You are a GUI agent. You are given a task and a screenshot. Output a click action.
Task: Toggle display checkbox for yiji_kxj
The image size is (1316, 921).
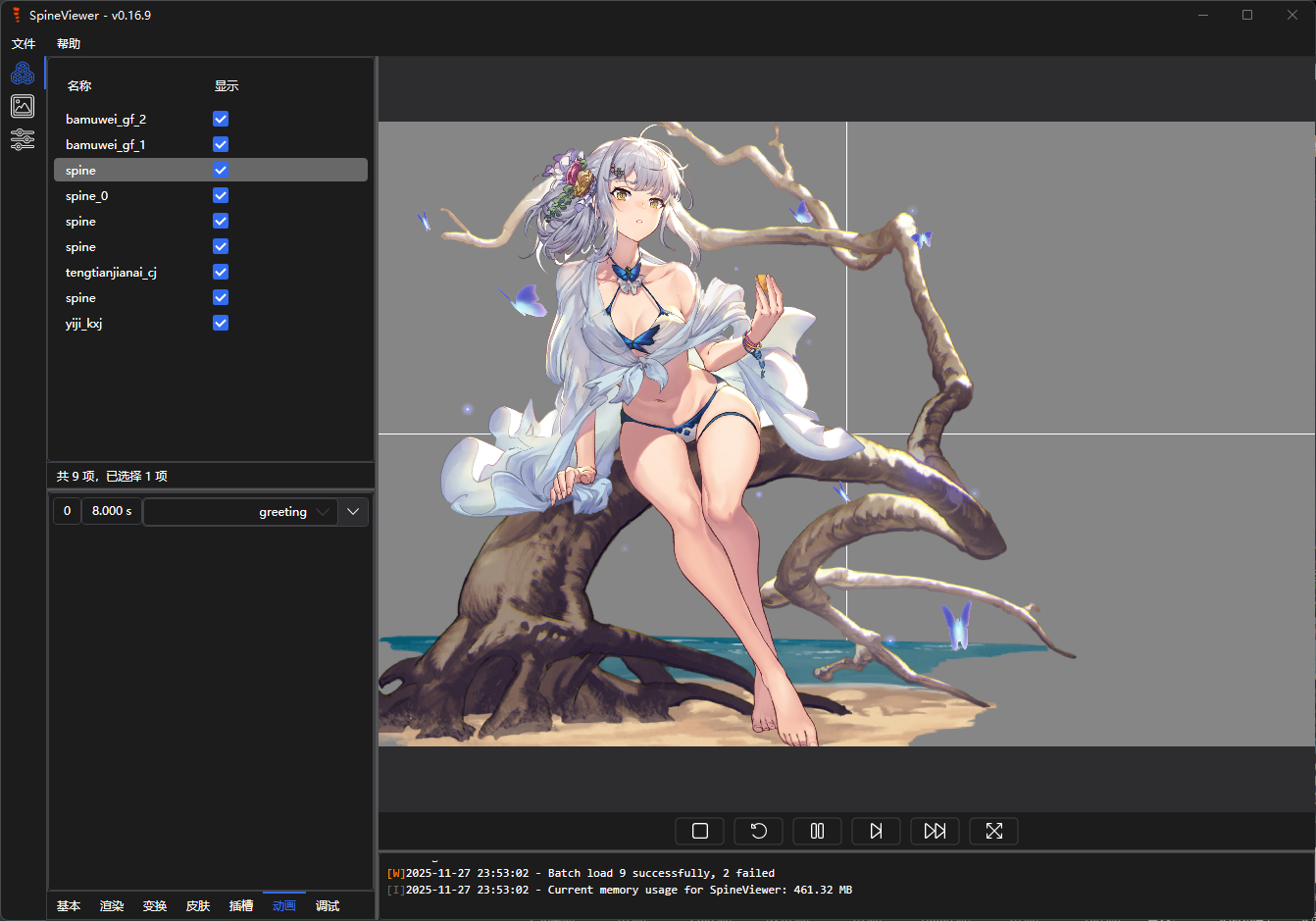click(x=221, y=323)
